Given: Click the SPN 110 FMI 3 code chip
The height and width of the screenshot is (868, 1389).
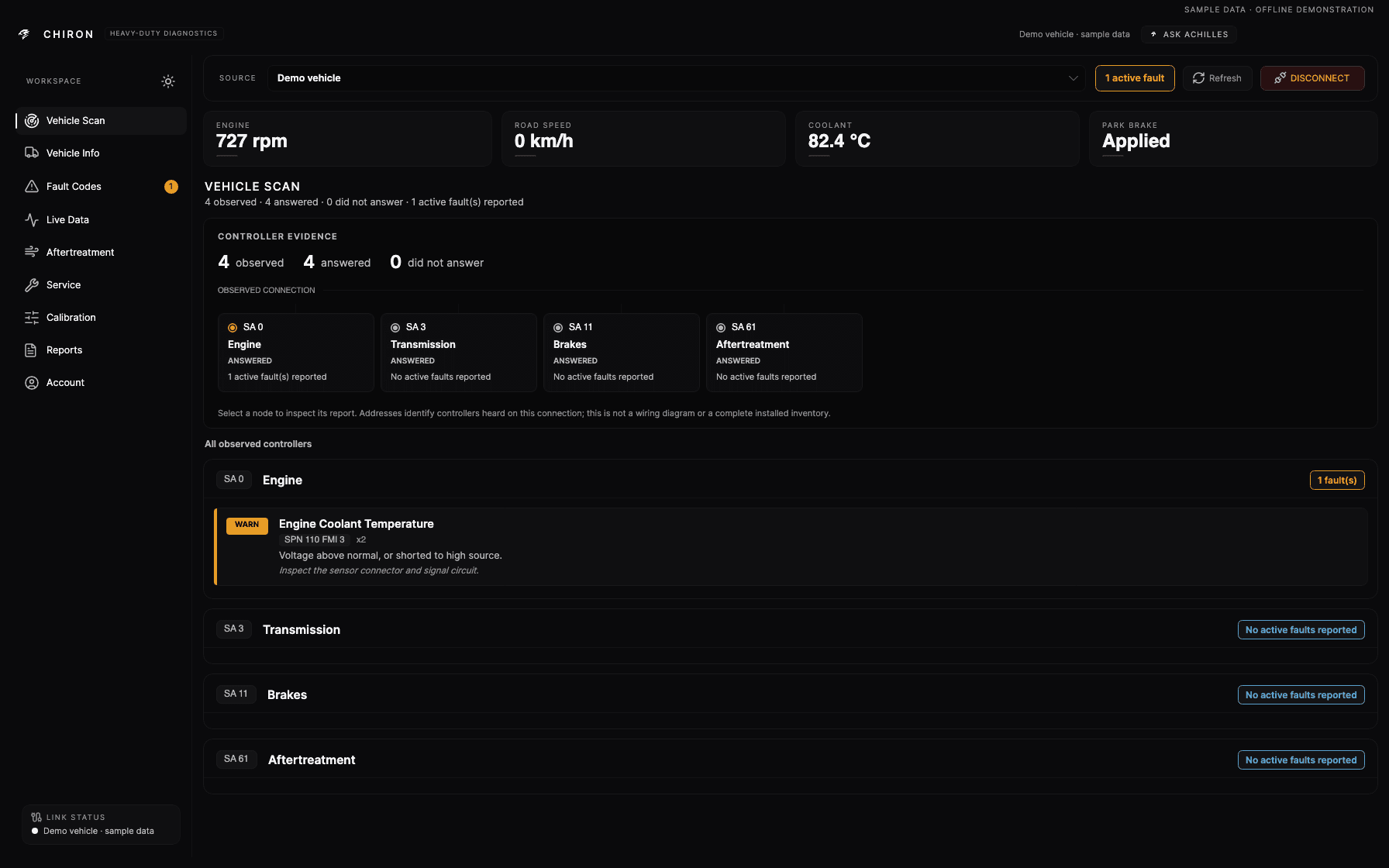Looking at the screenshot, I should click(x=315, y=540).
